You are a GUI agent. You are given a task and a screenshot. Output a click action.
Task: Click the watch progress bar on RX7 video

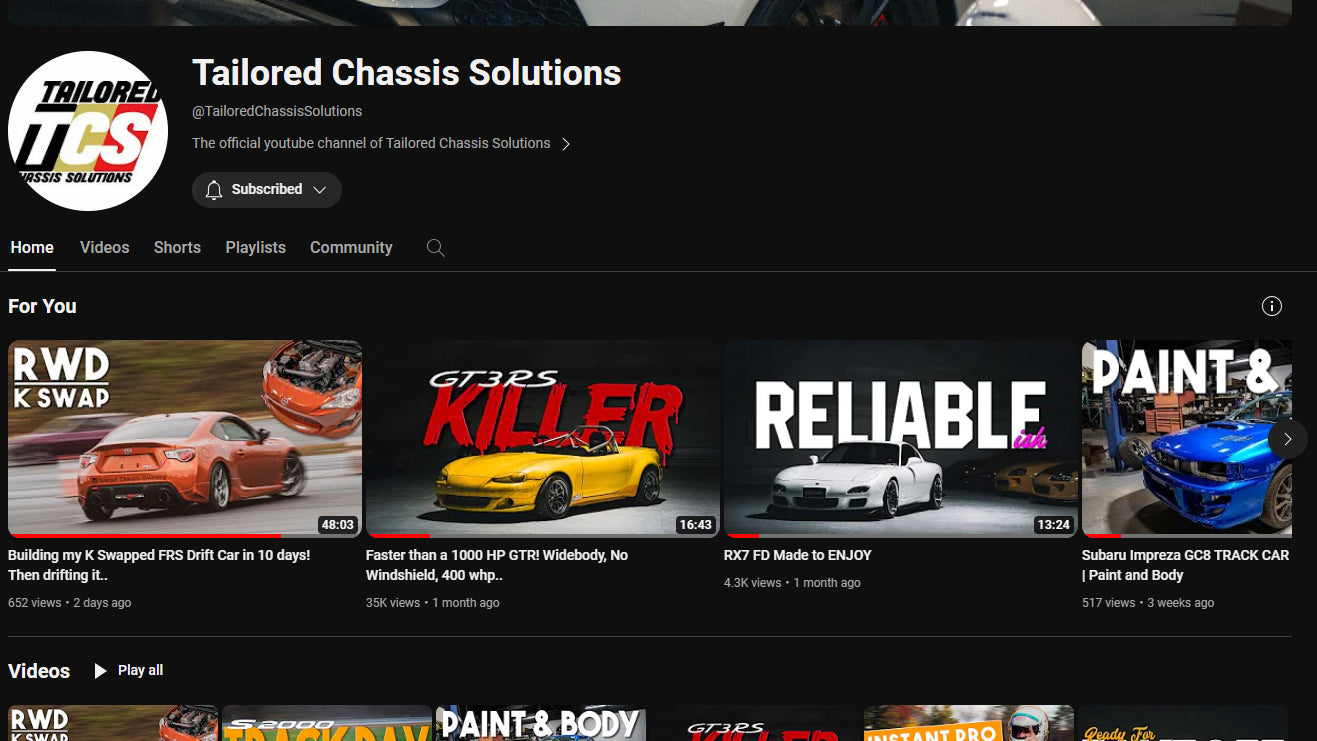pyautogui.click(x=741, y=535)
